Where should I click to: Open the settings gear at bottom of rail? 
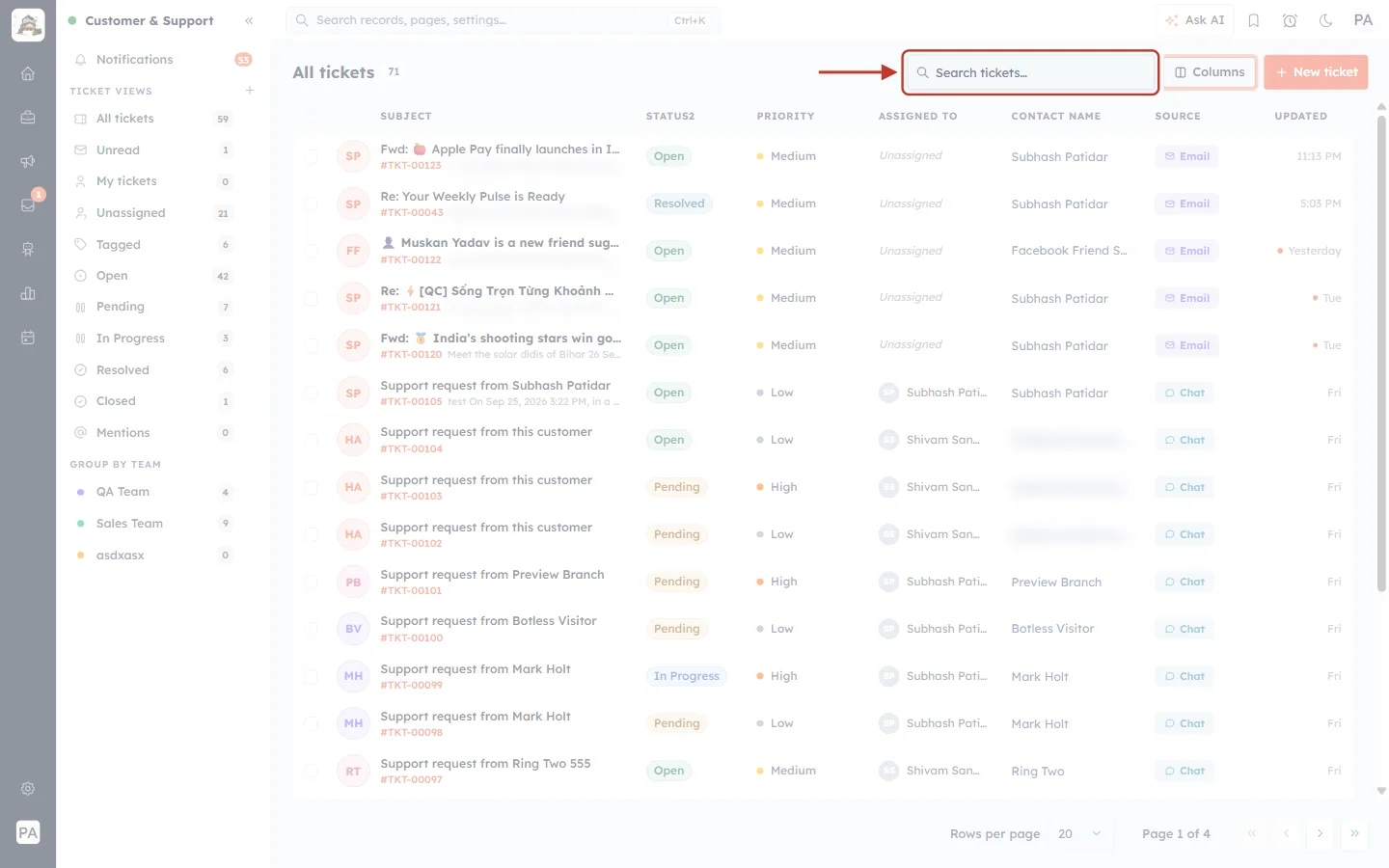click(28, 789)
